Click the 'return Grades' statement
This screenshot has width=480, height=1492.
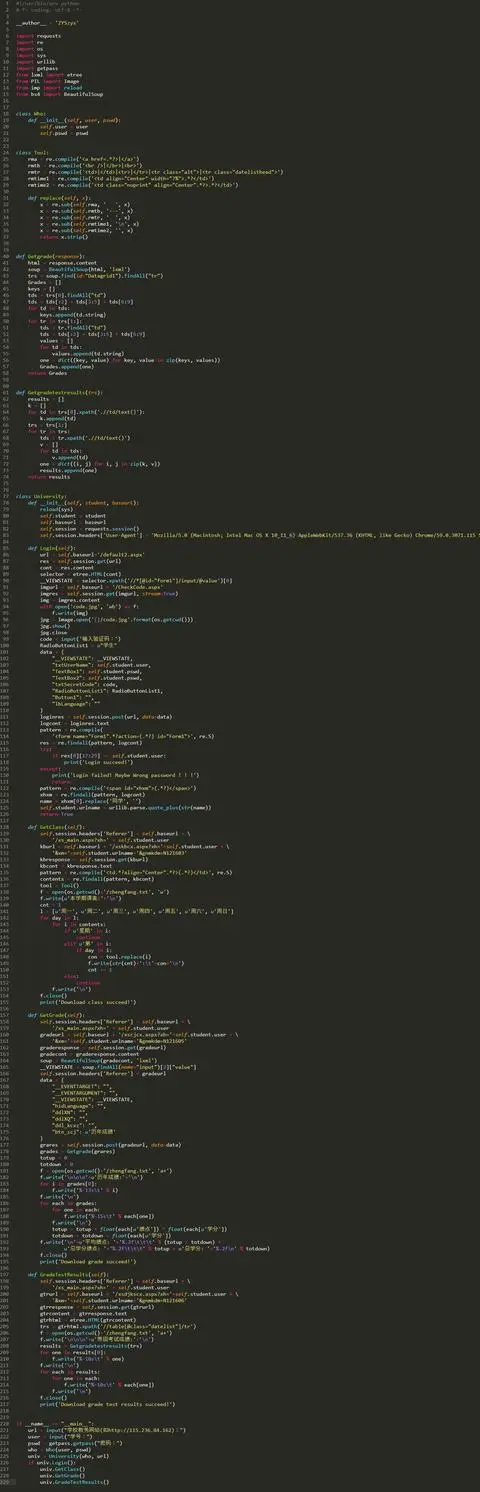point(45,373)
